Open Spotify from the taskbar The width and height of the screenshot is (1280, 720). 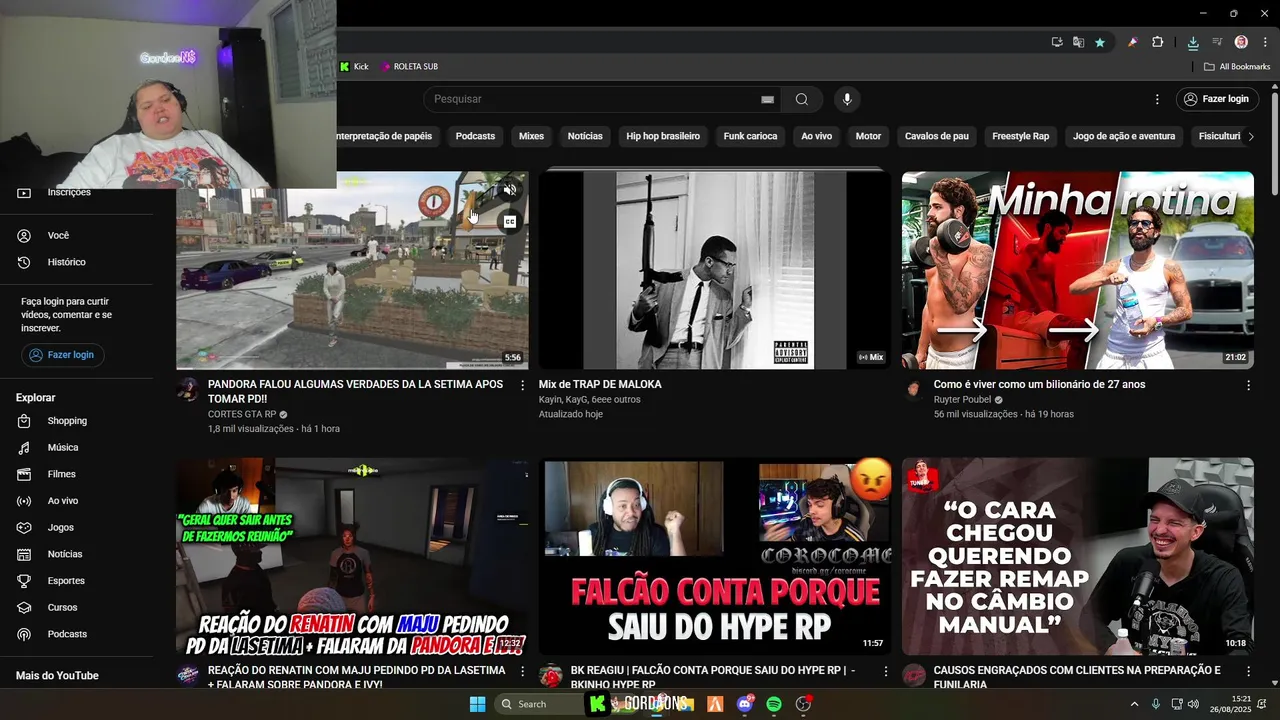click(774, 704)
